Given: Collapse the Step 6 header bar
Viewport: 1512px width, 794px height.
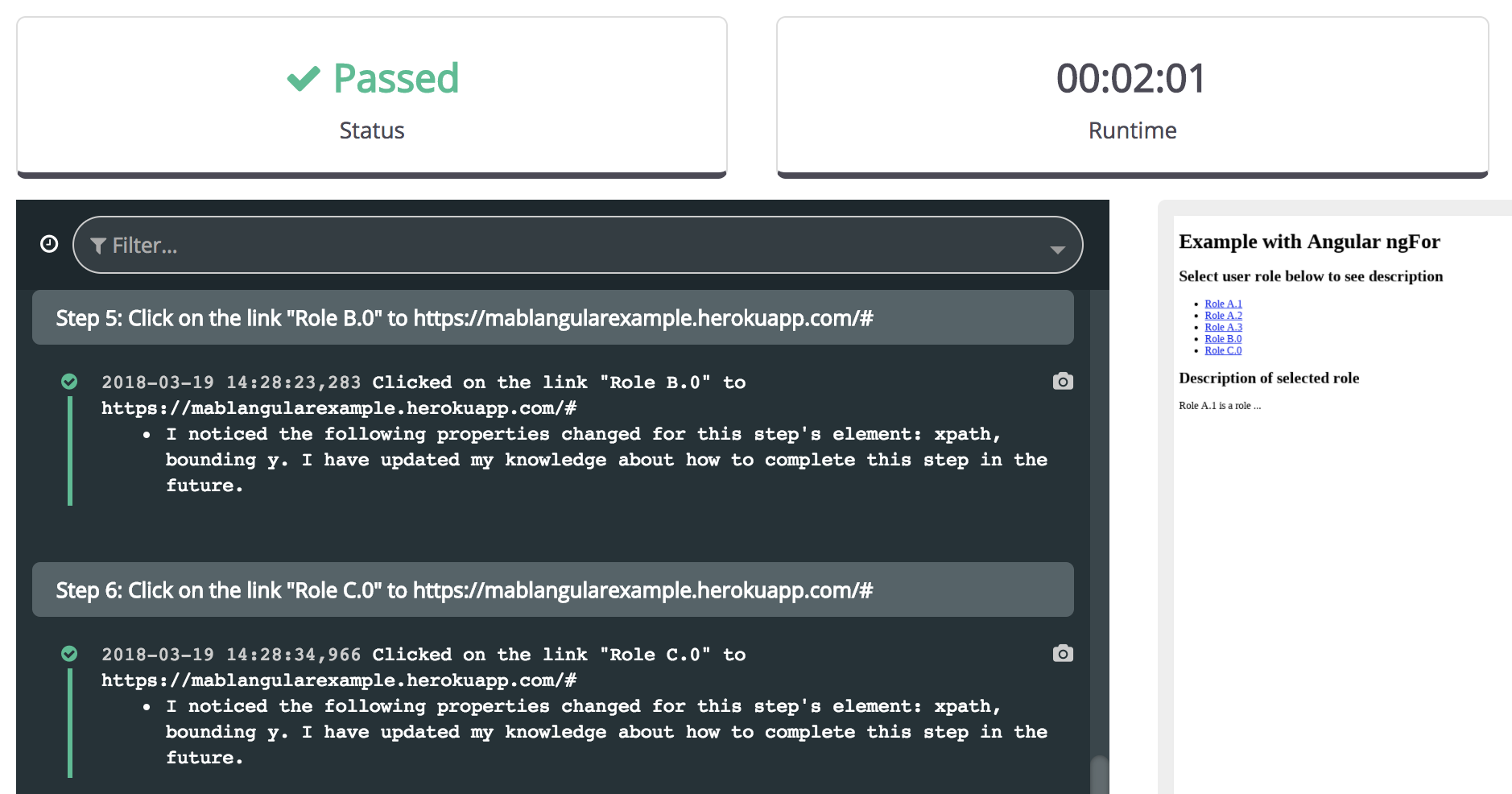Looking at the screenshot, I should pos(552,590).
